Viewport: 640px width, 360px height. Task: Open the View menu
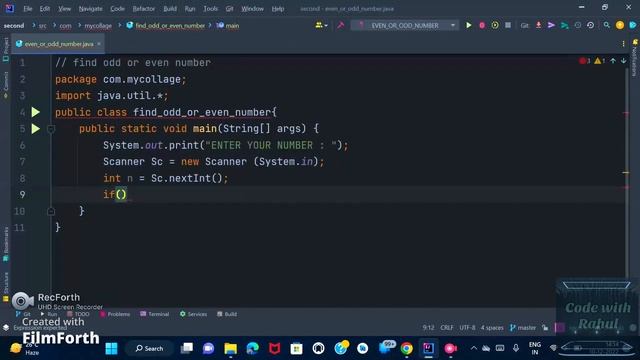click(64, 9)
